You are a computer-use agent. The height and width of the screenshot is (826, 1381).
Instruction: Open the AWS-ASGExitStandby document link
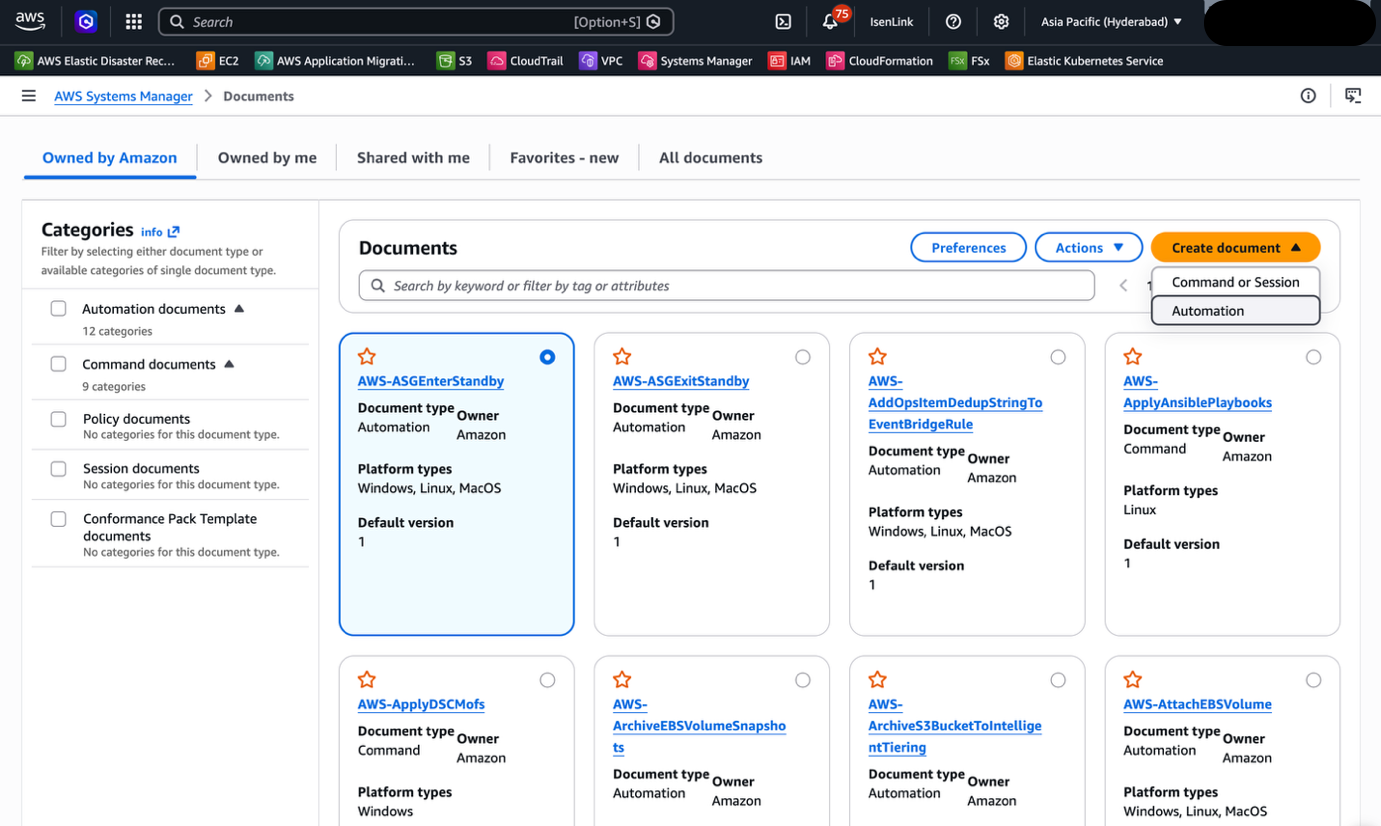(x=681, y=381)
